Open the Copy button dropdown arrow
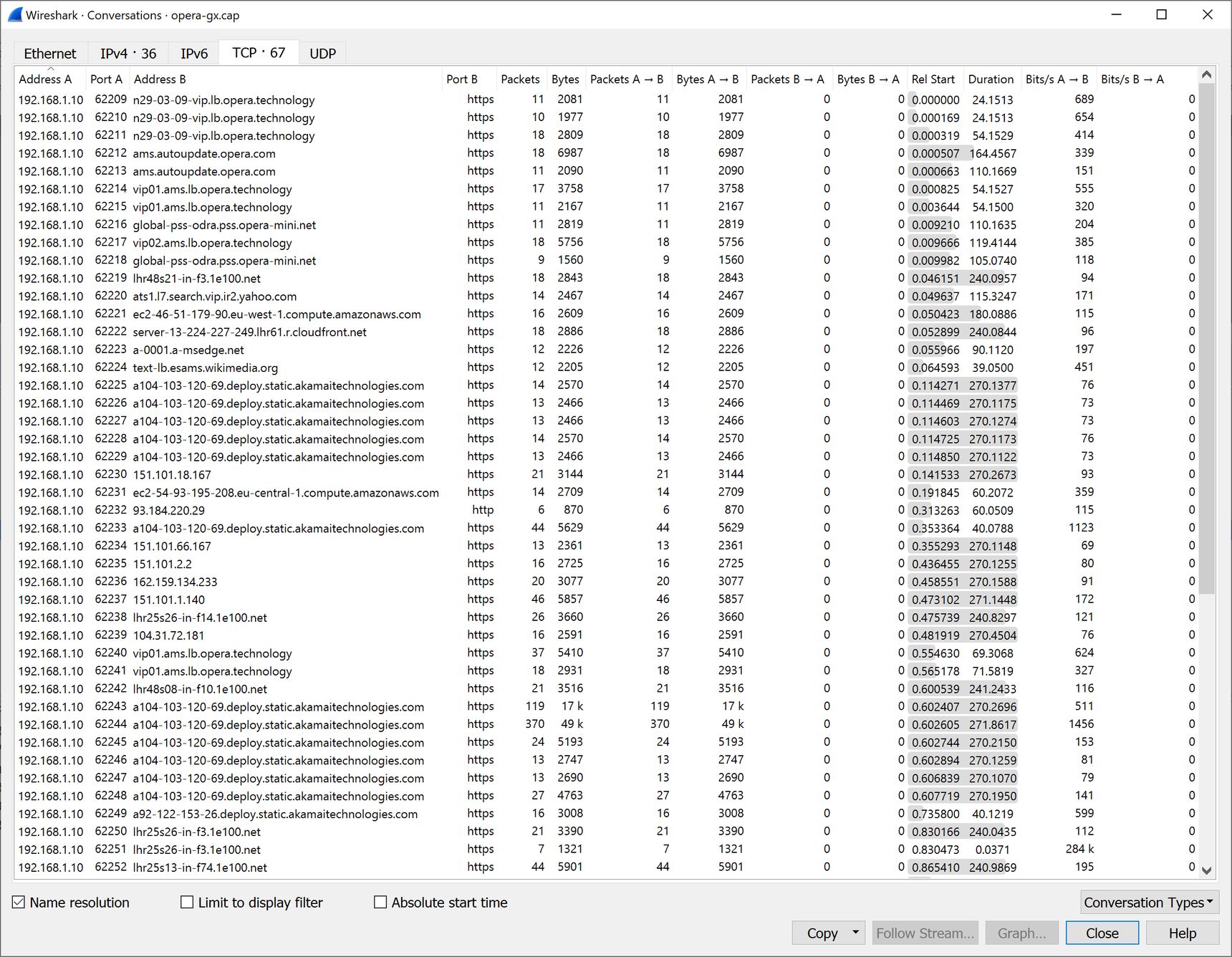The image size is (1232, 957). (x=855, y=933)
